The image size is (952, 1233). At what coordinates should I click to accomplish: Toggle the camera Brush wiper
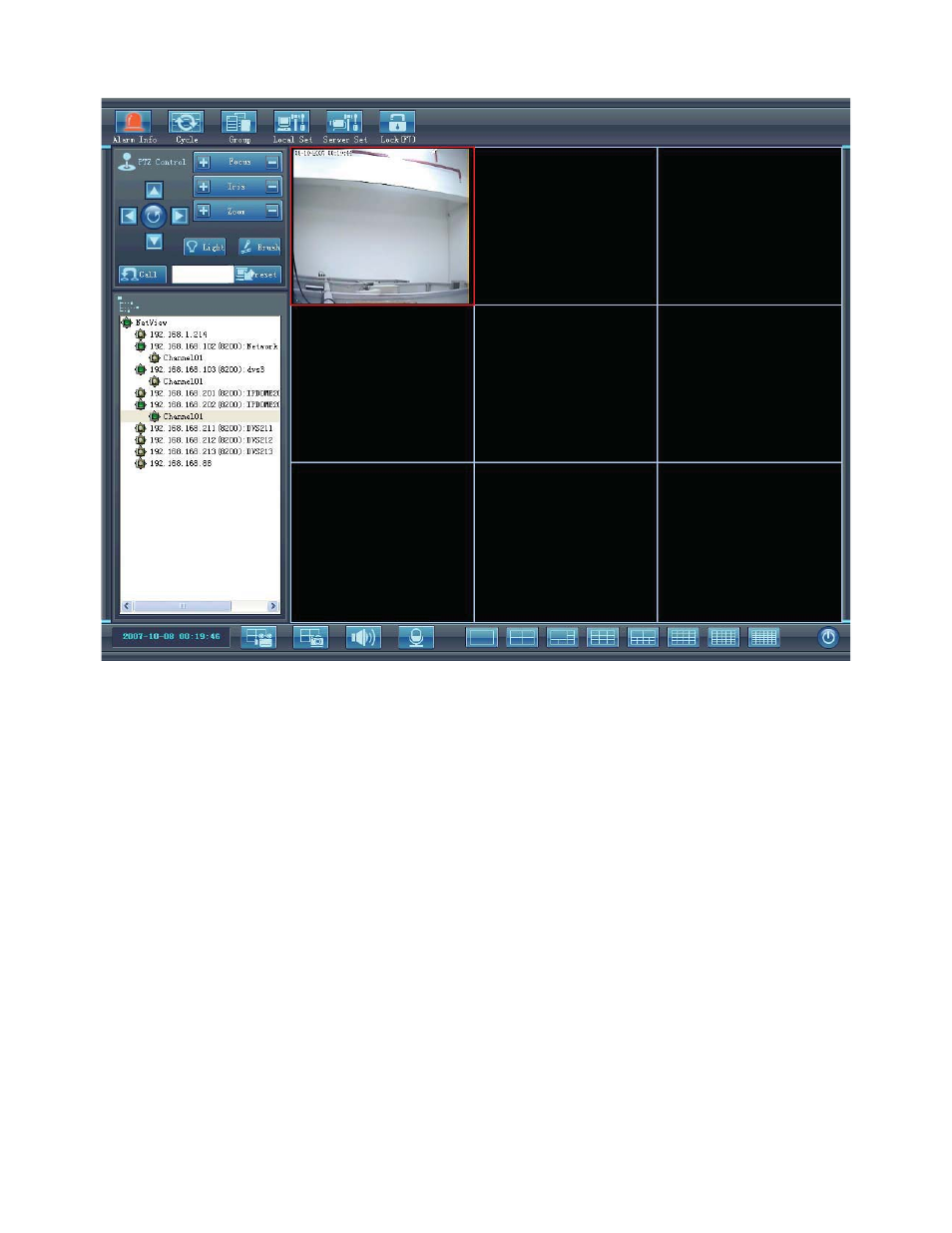(259, 247)
